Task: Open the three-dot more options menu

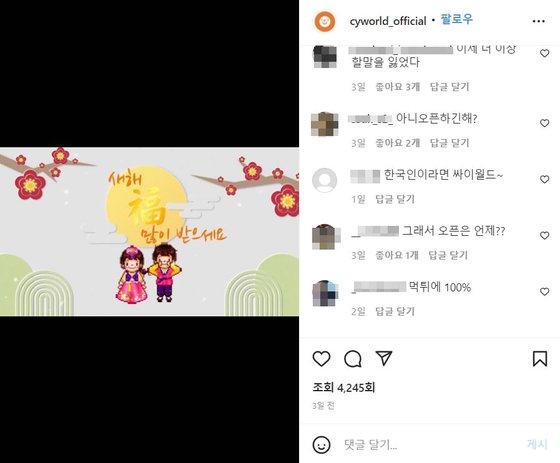Action: tap(539, 21)
